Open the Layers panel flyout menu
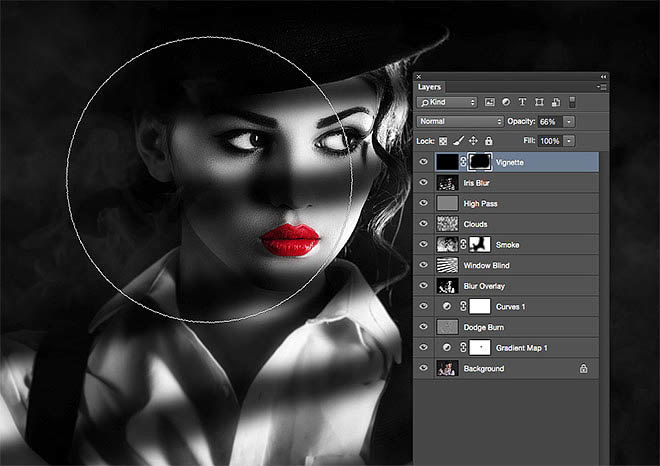The image size is (660, 466). tap(603, 86)
